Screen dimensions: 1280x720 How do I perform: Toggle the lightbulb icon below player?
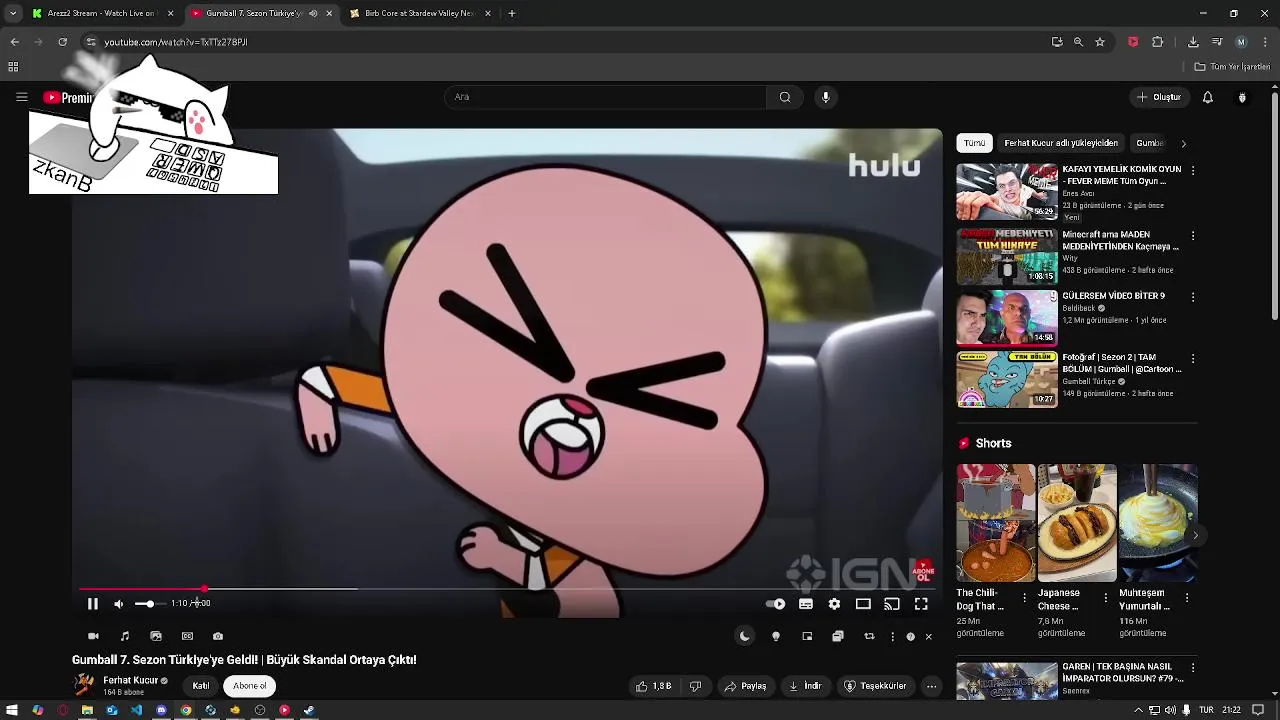pos(776,636)
